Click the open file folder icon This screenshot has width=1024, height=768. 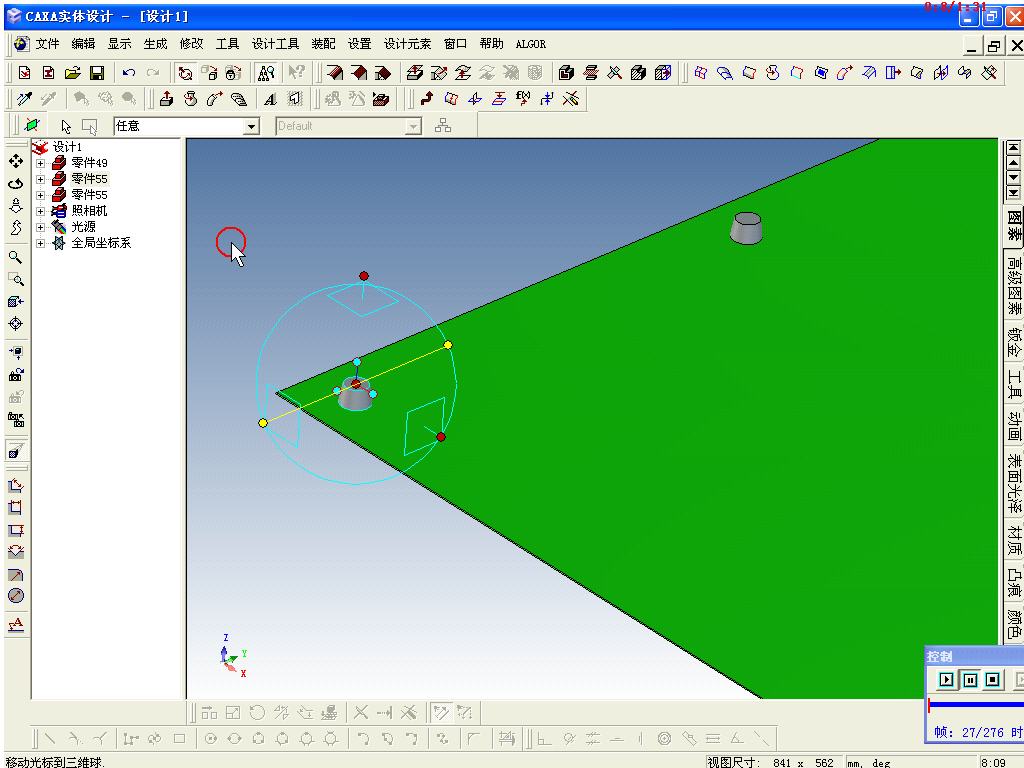click(x=72, y=72)
